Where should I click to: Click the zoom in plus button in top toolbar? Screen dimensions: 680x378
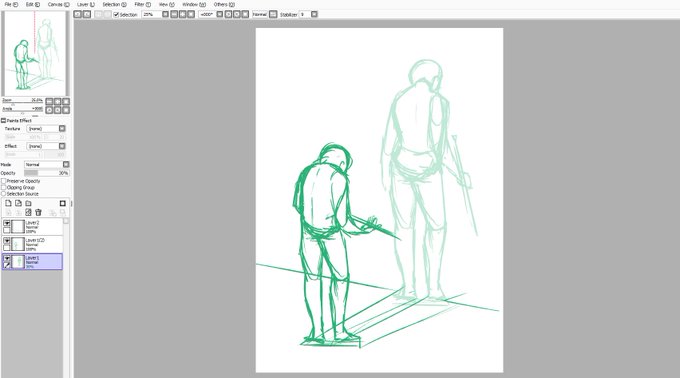[x=182, y=14]
